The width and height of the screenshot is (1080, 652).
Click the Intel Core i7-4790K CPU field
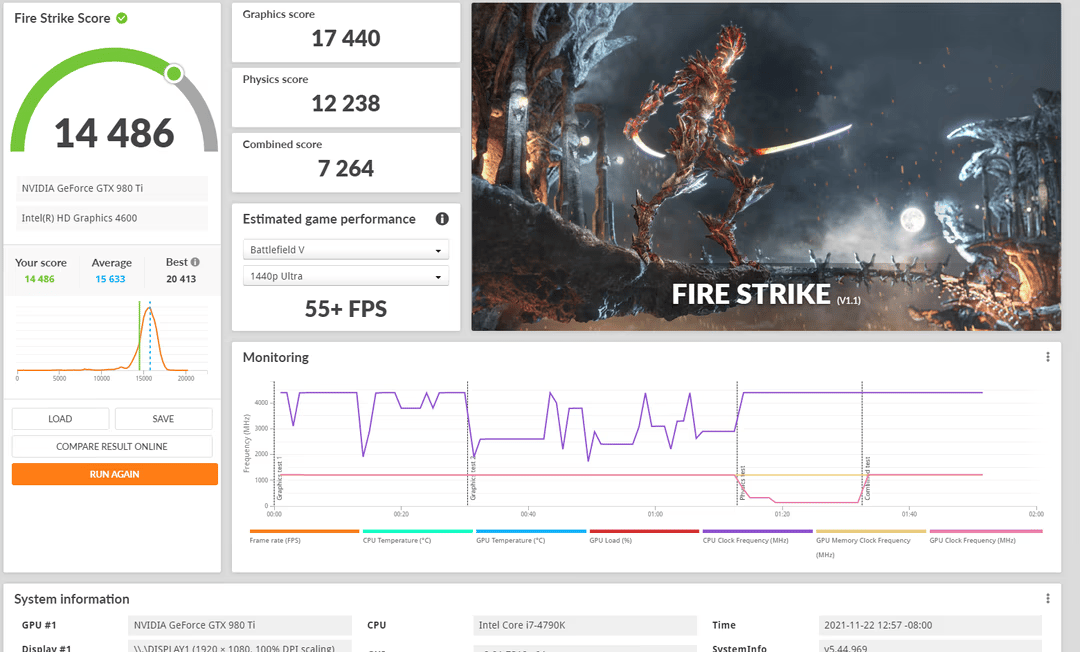pos(585,625)
